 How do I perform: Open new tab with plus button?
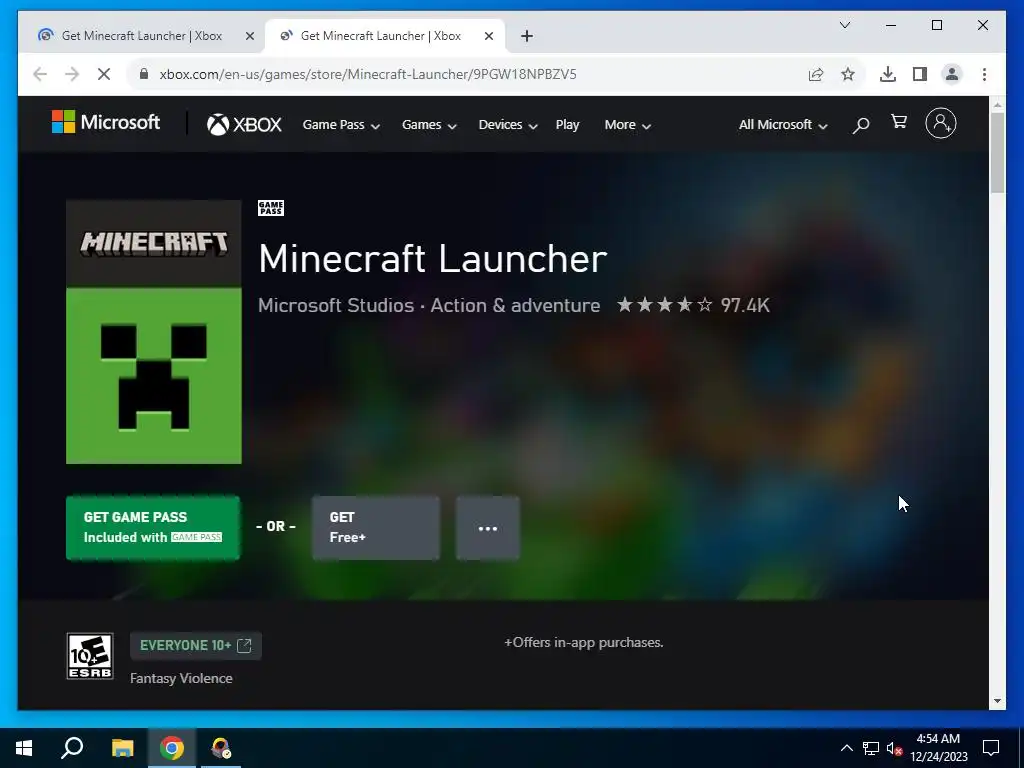(527, 36)
